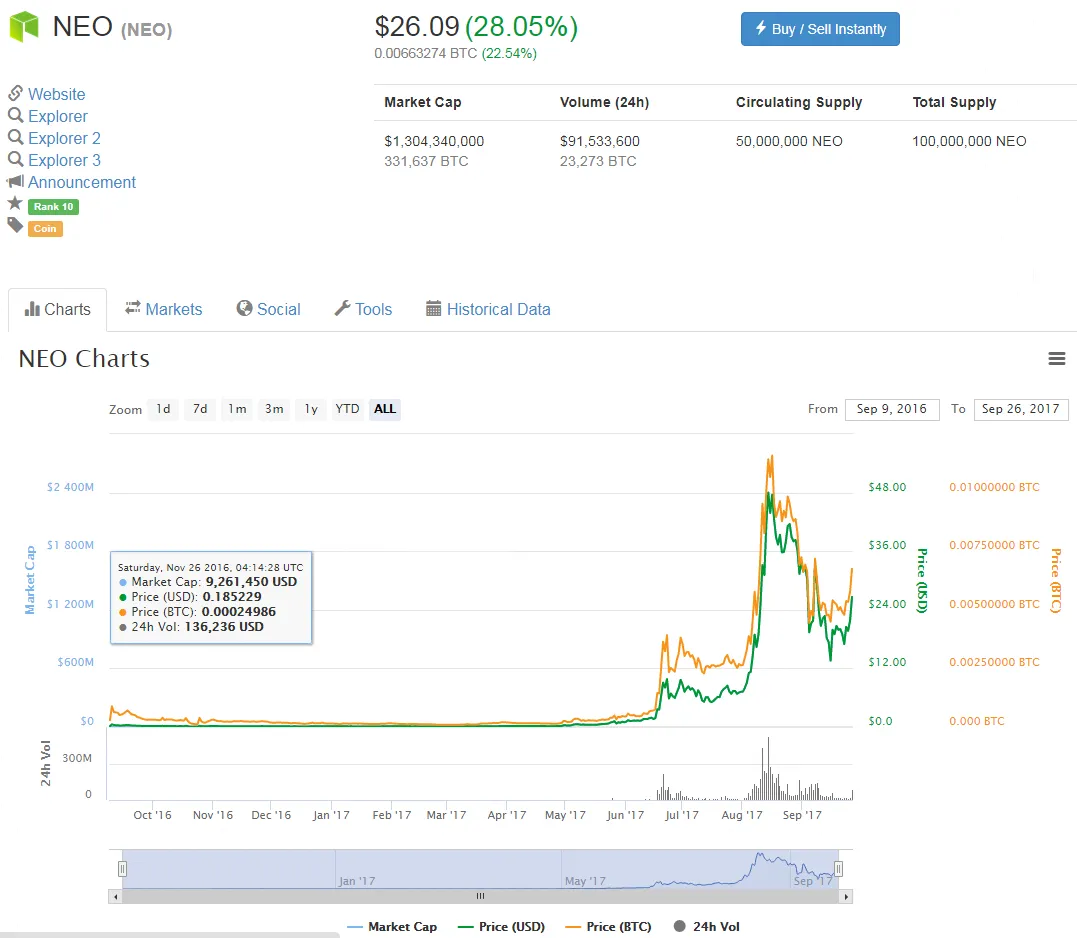Click the magnifier icon next to Explorer 3
The image size is (1077, 938).
[x=15, y=159]
